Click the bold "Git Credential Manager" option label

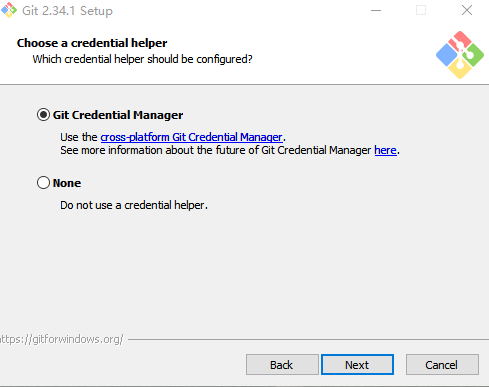coord(118,115)
